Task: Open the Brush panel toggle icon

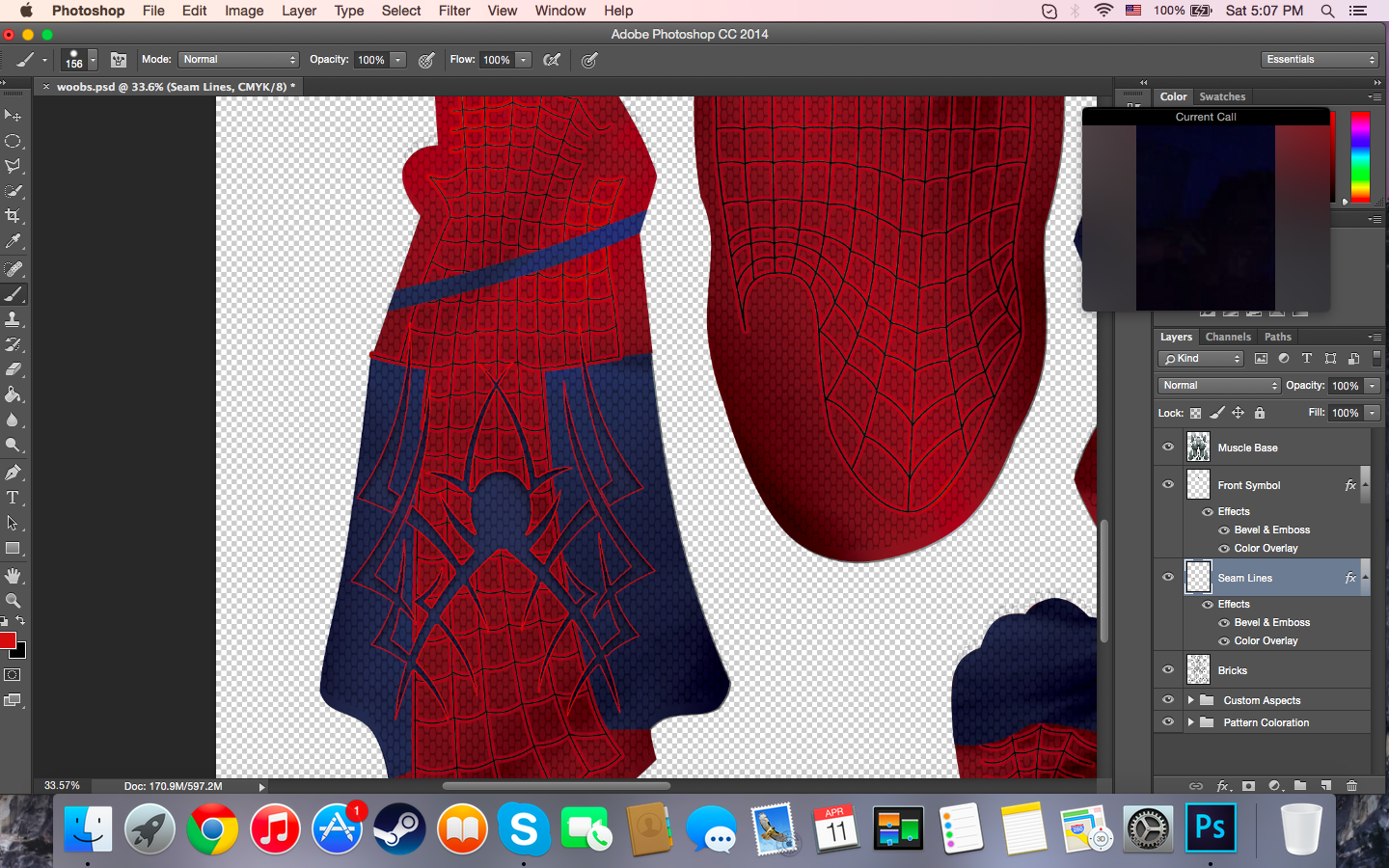Action: click(x=119, y=60)
